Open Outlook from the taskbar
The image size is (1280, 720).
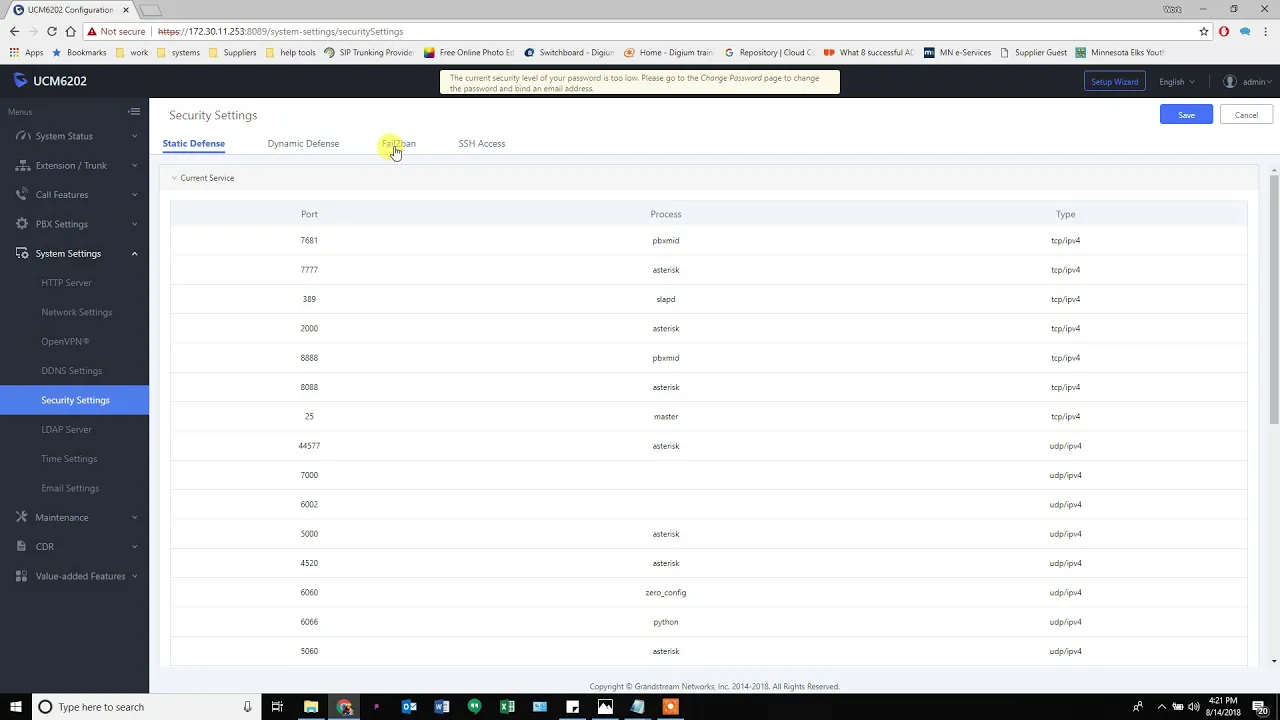tap(409, 707)
